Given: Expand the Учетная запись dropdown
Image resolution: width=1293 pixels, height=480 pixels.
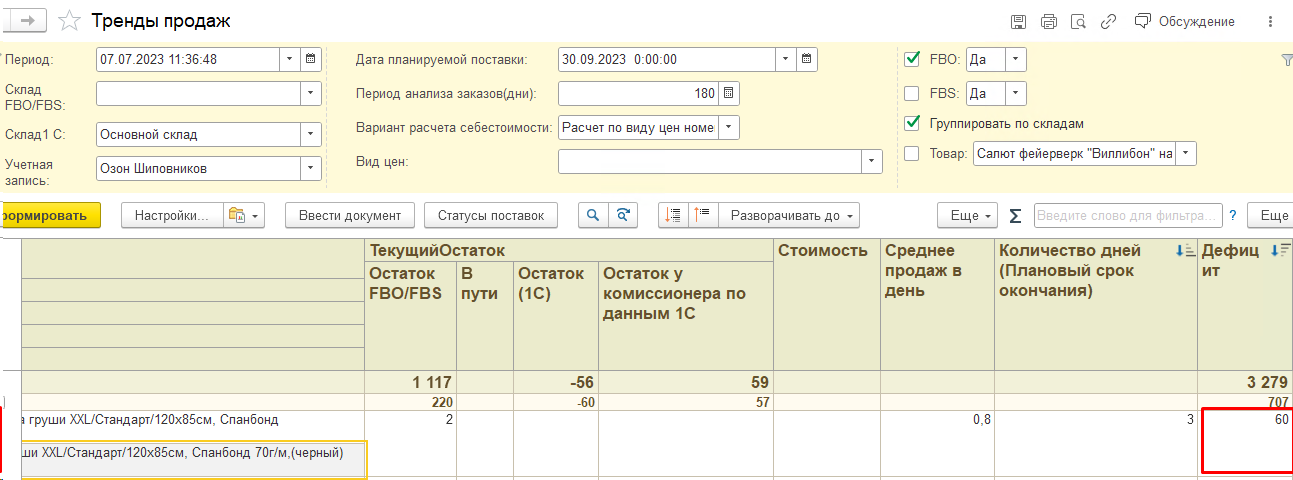Looking at the screenshot, I should 311,168.
